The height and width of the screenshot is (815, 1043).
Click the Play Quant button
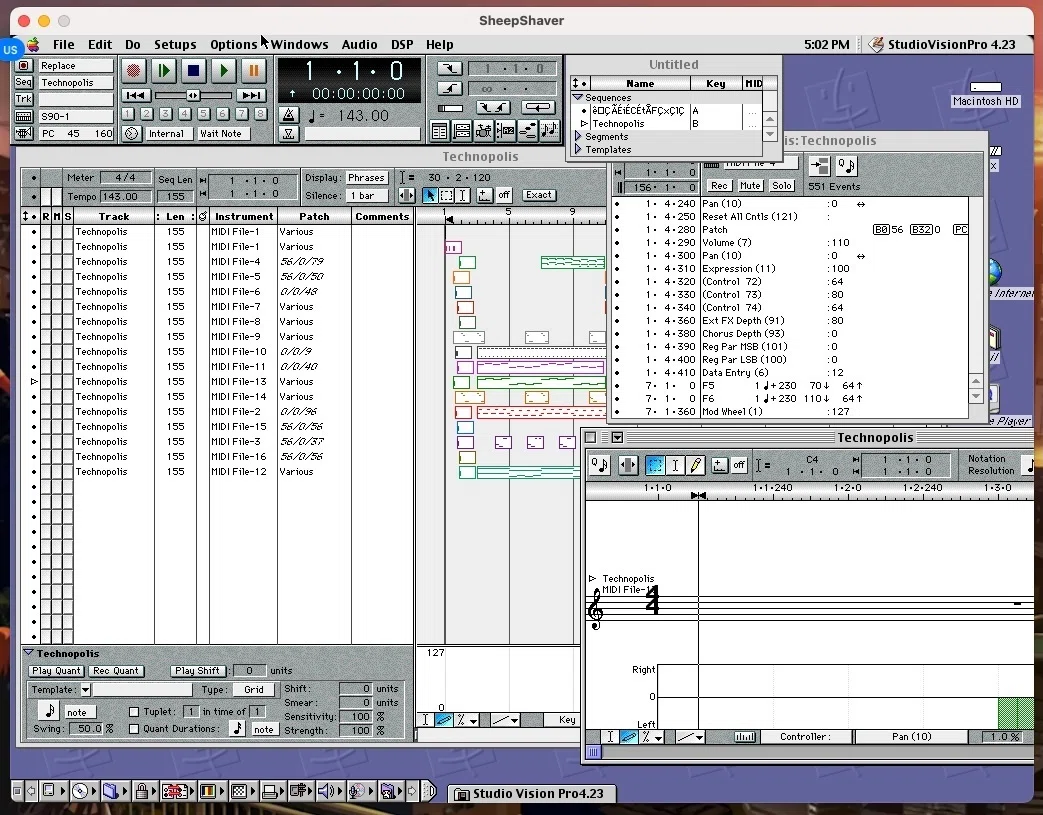(57, 671)
